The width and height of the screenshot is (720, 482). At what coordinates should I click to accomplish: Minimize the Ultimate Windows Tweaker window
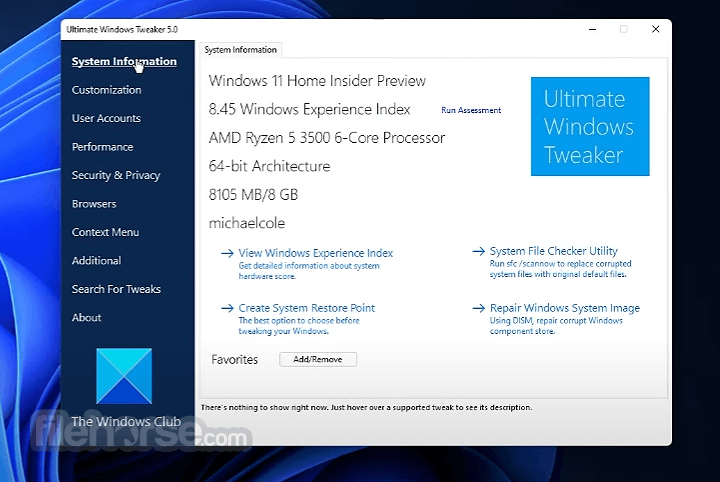592,29
